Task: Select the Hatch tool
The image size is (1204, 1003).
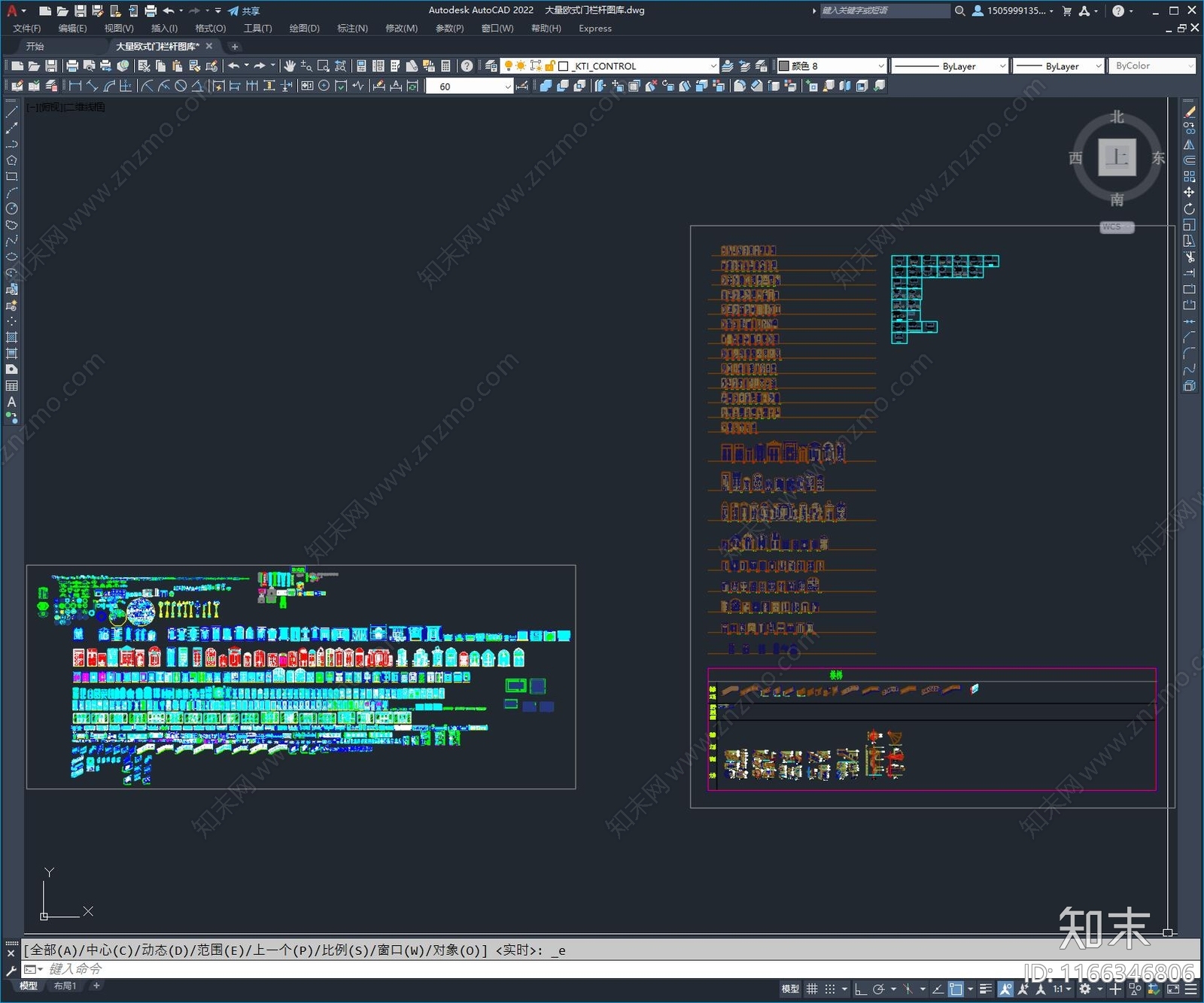Action: 12,337
